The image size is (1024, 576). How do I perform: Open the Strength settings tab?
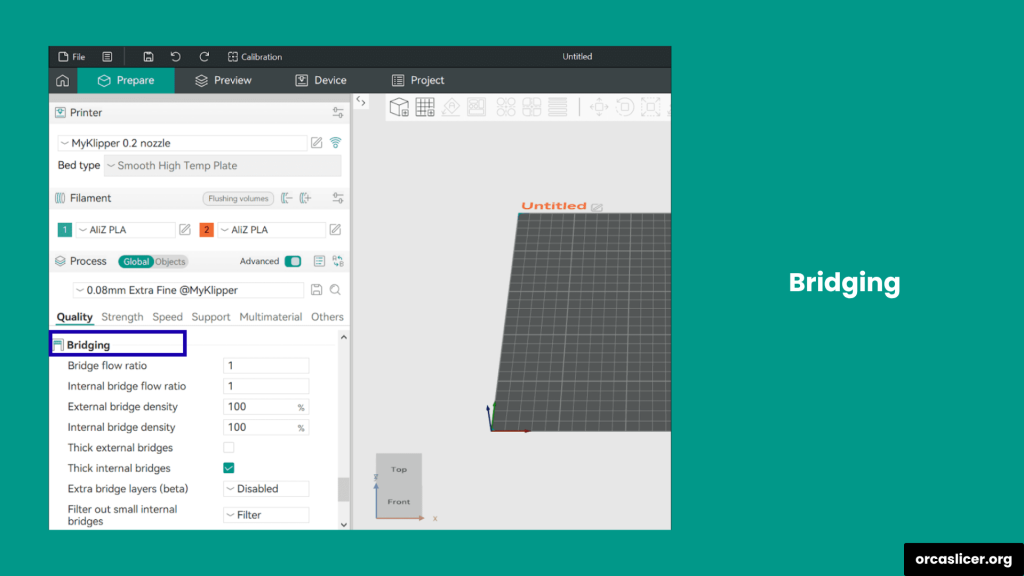(122, 317)
